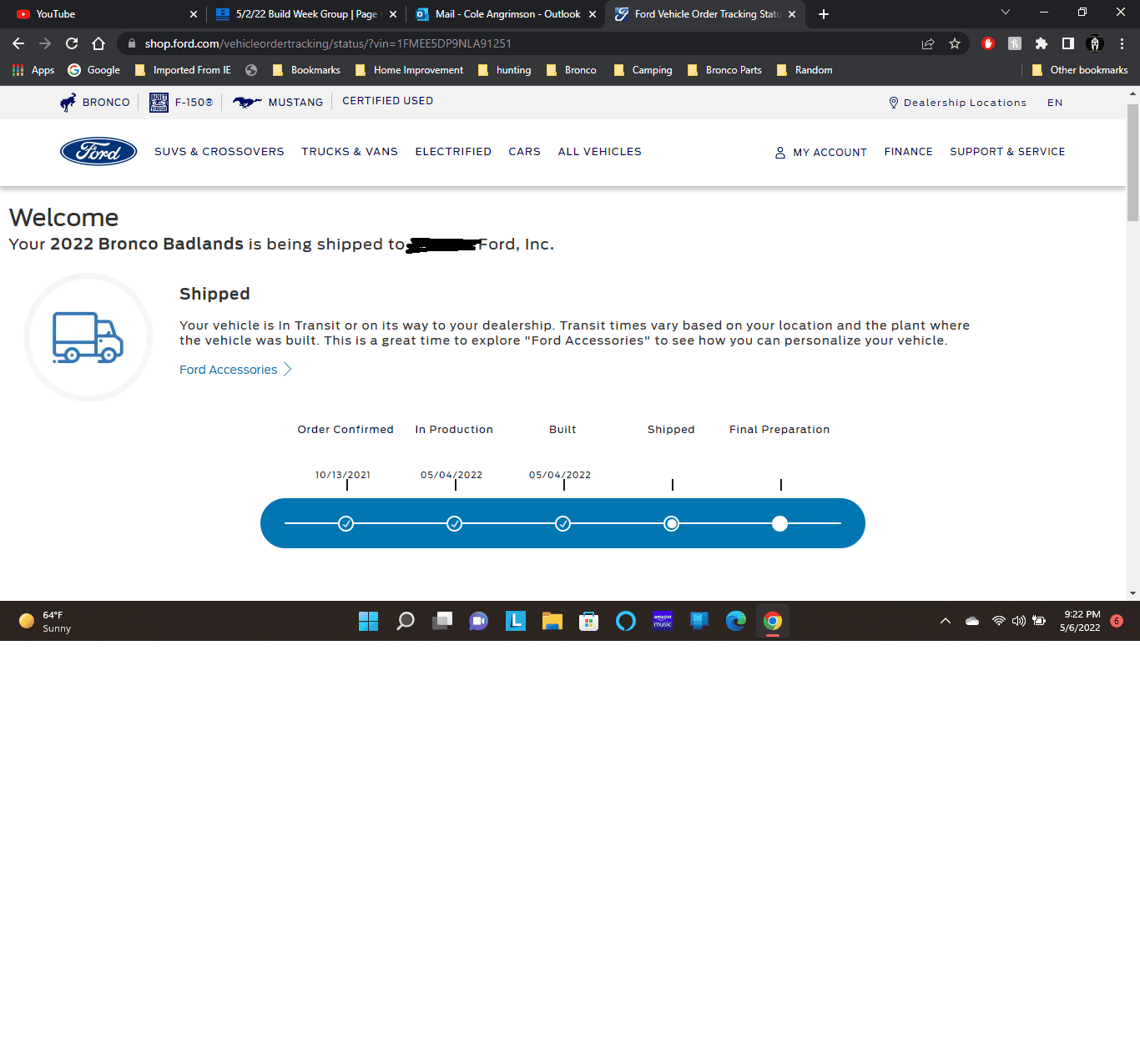Open the Cars navigation menu

(524, 152)
